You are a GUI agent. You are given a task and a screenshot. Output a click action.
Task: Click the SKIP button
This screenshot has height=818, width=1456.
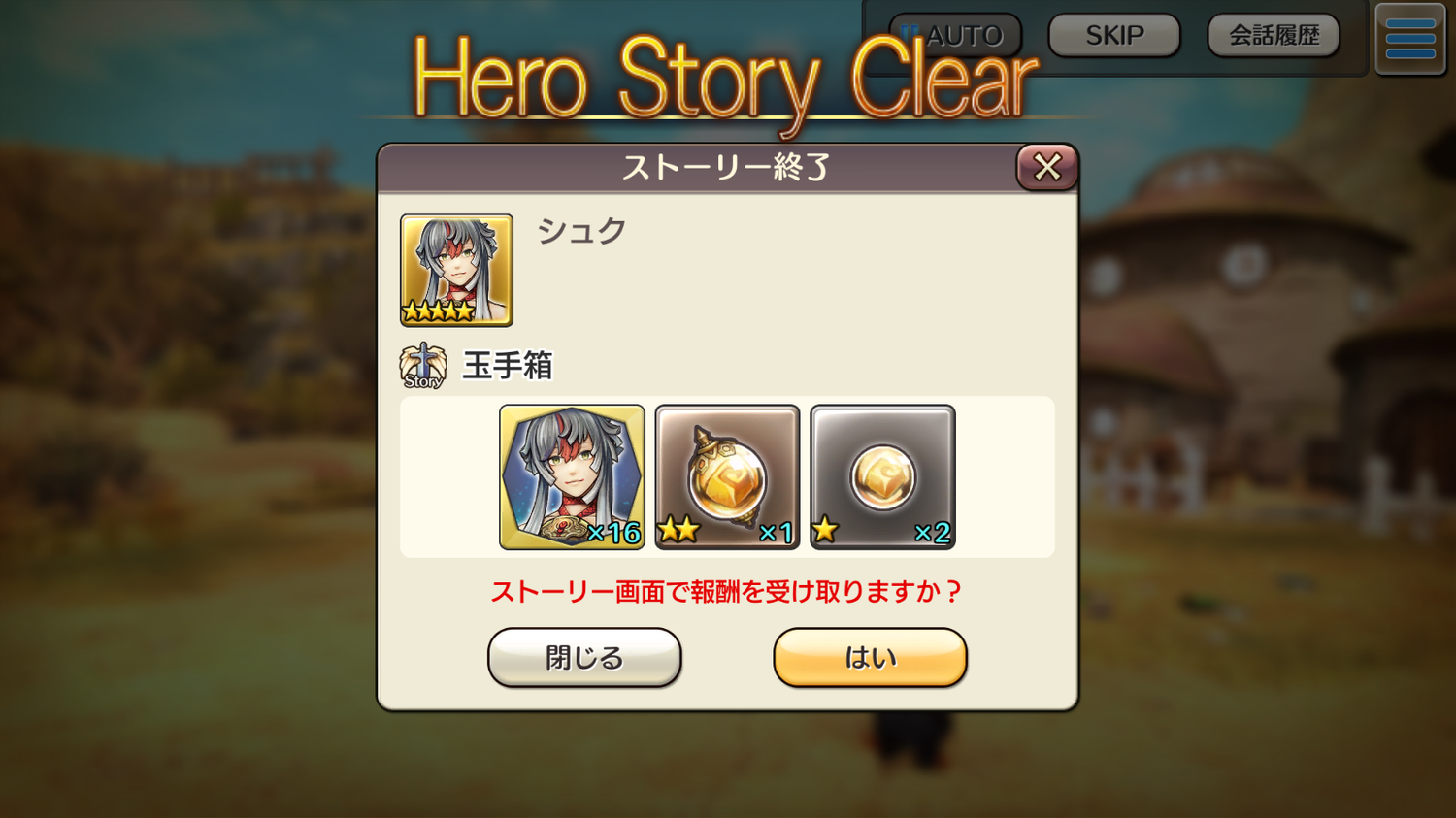(x=1114, y=36)
